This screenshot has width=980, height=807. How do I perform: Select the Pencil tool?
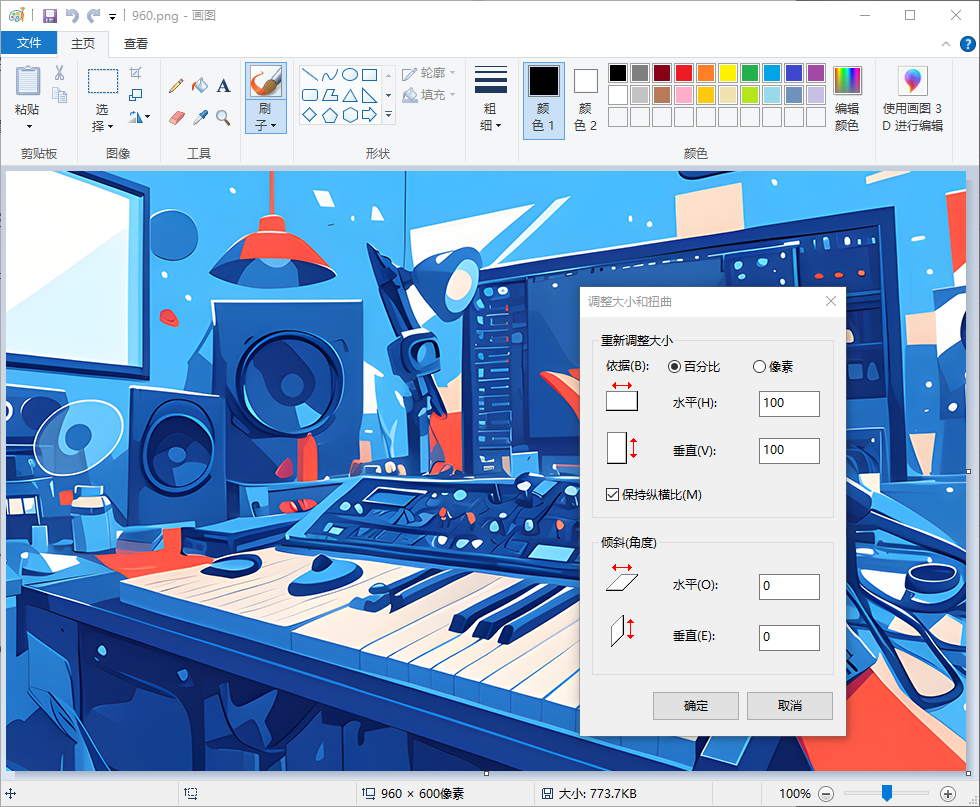pyautogui.click(x=176, y=86)
